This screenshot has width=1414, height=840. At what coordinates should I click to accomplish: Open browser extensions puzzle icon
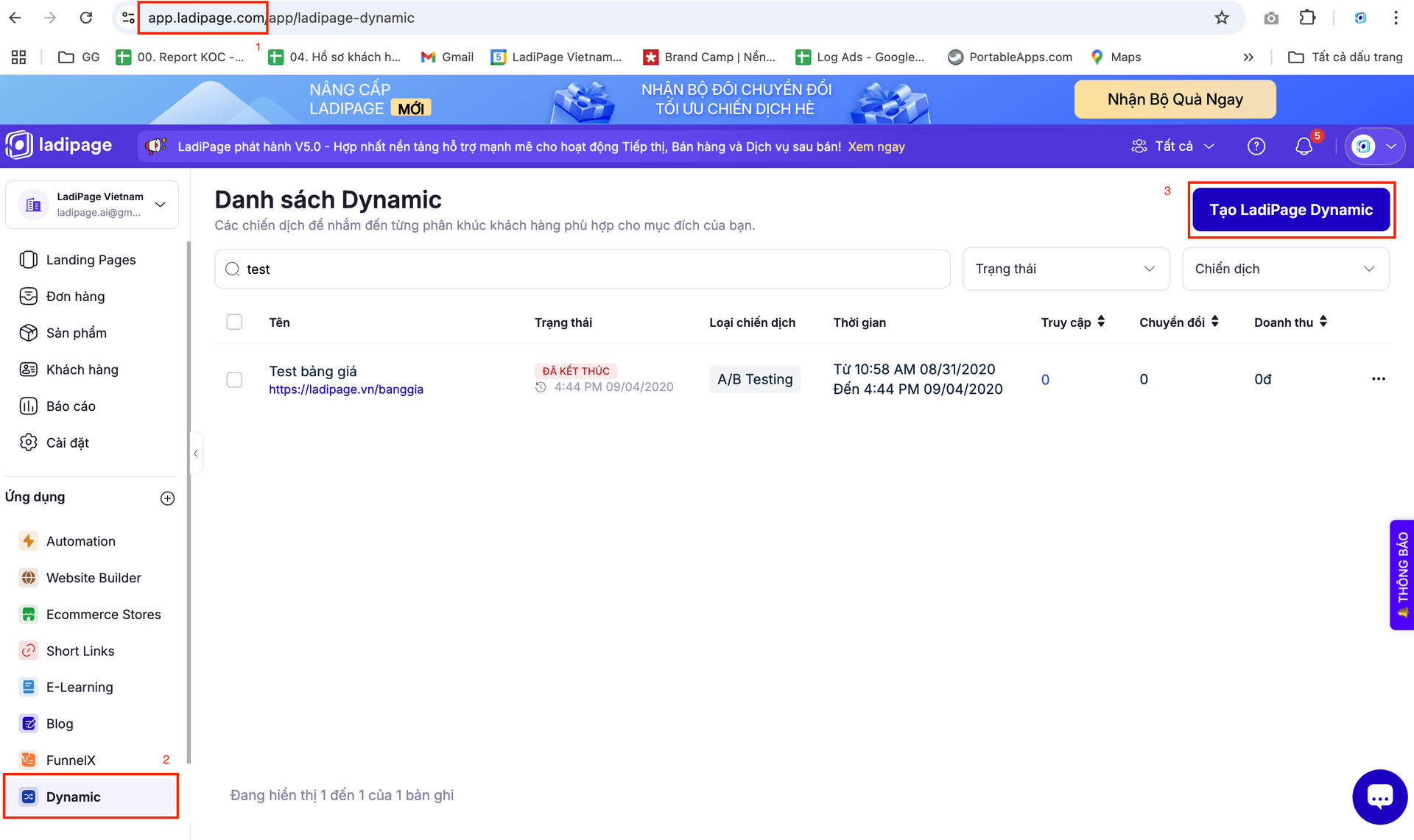(x=1307, y=18)
